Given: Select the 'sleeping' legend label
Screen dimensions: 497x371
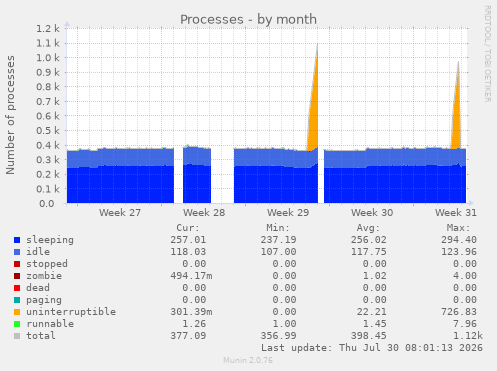Looking at the screenshot, I should point(50,240).
